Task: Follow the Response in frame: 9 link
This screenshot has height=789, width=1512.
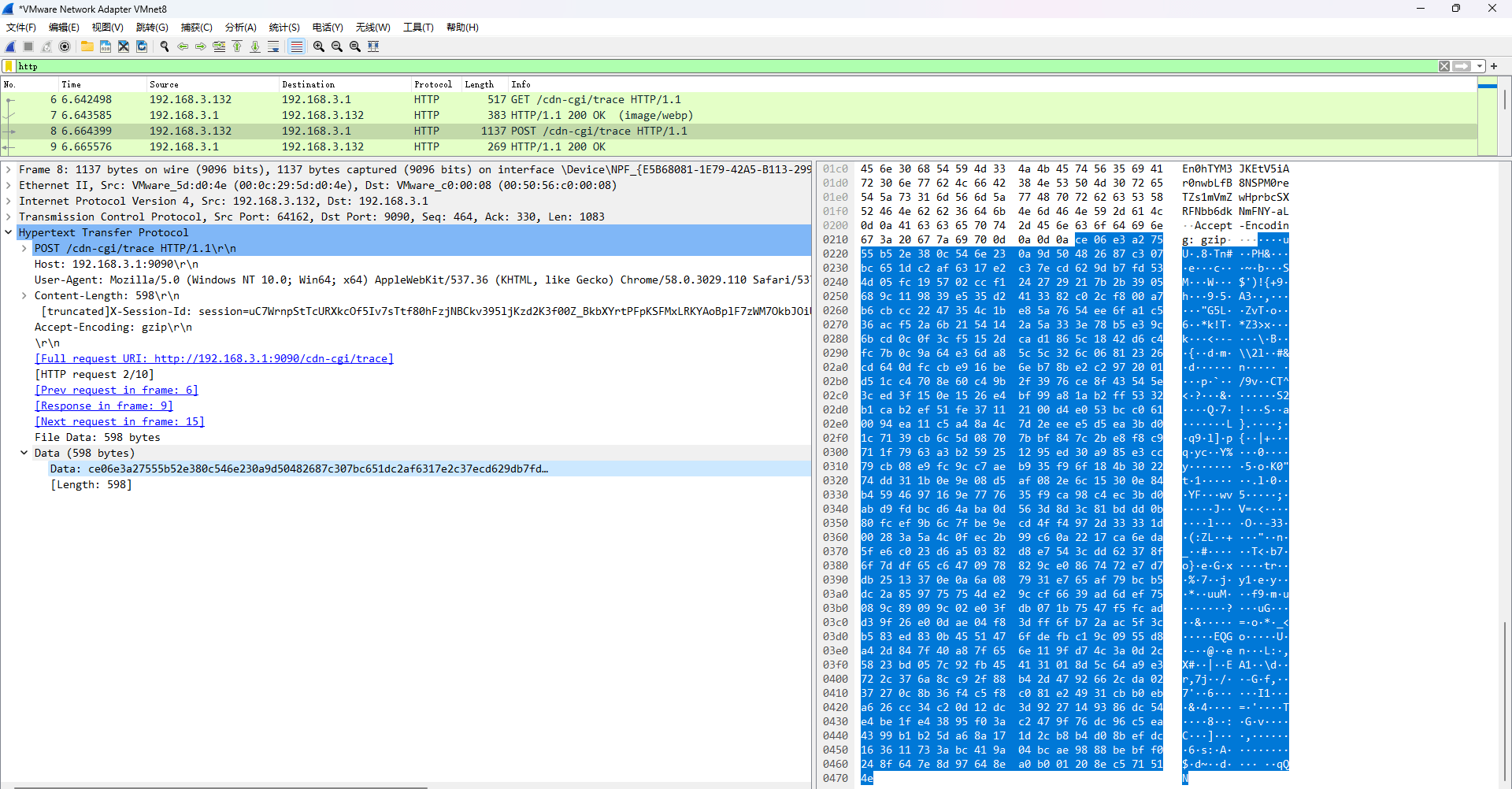Action: pyautogui.click(x=104, y=406)
